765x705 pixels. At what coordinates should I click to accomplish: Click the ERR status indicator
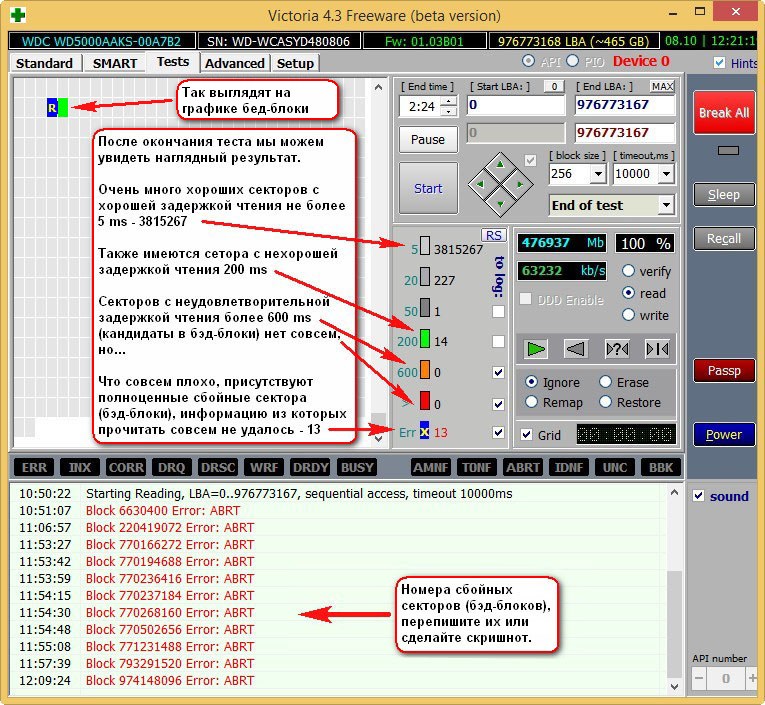34,467
